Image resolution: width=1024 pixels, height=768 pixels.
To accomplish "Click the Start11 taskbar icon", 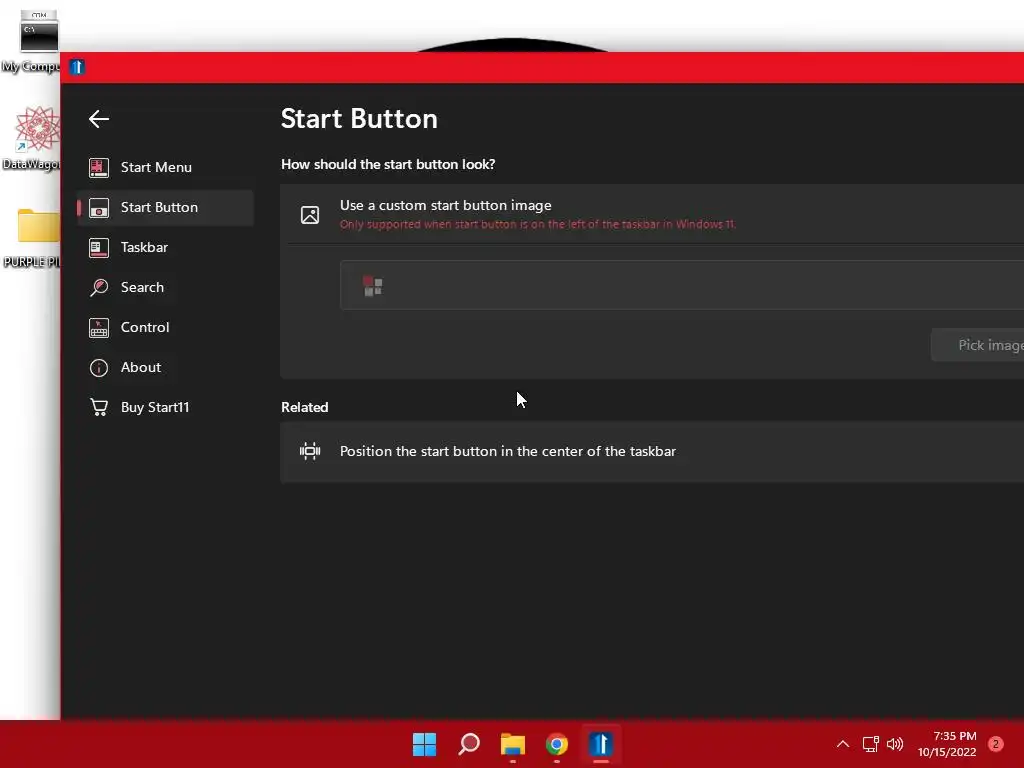I will coord(601,744).
